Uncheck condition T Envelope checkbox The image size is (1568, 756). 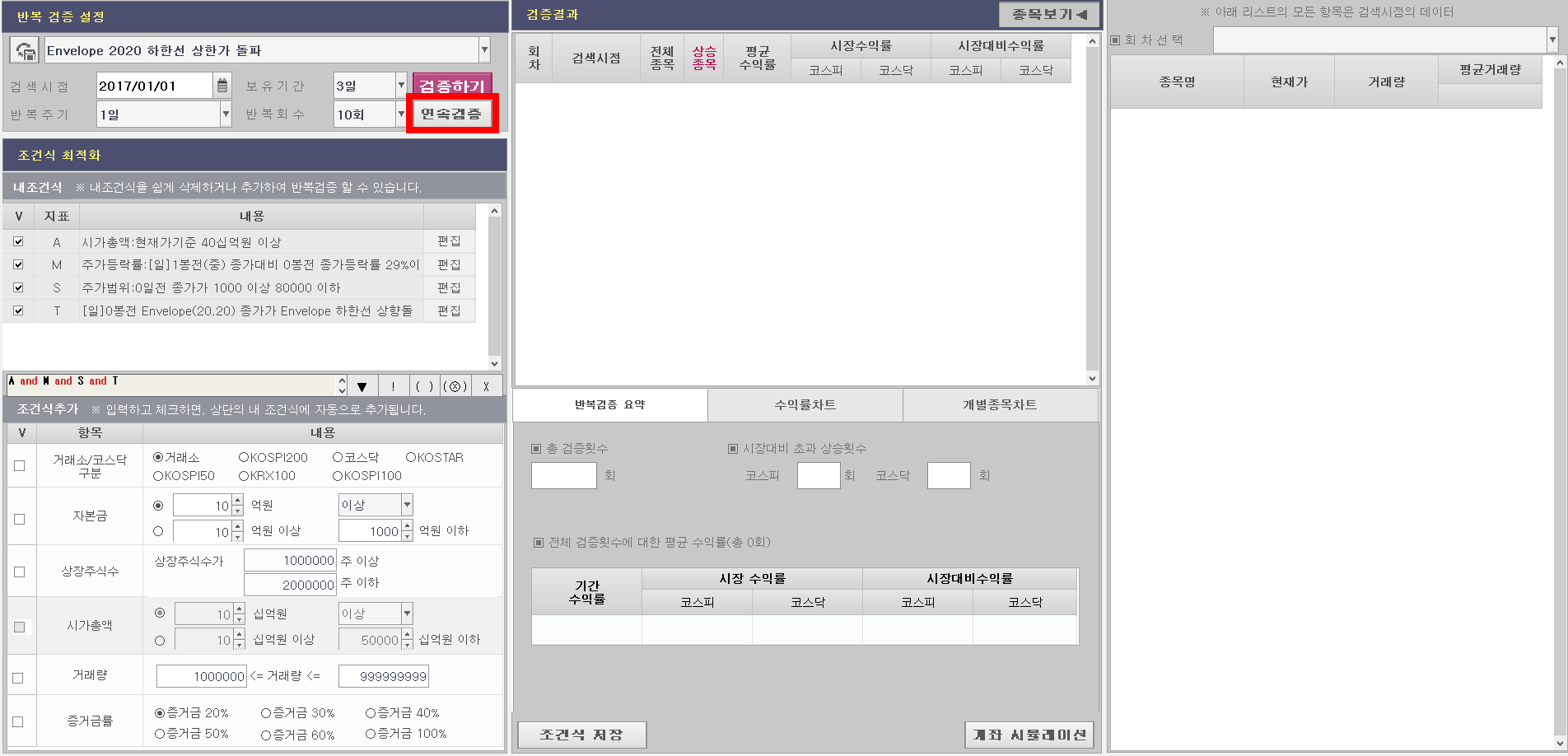point(18,310)
